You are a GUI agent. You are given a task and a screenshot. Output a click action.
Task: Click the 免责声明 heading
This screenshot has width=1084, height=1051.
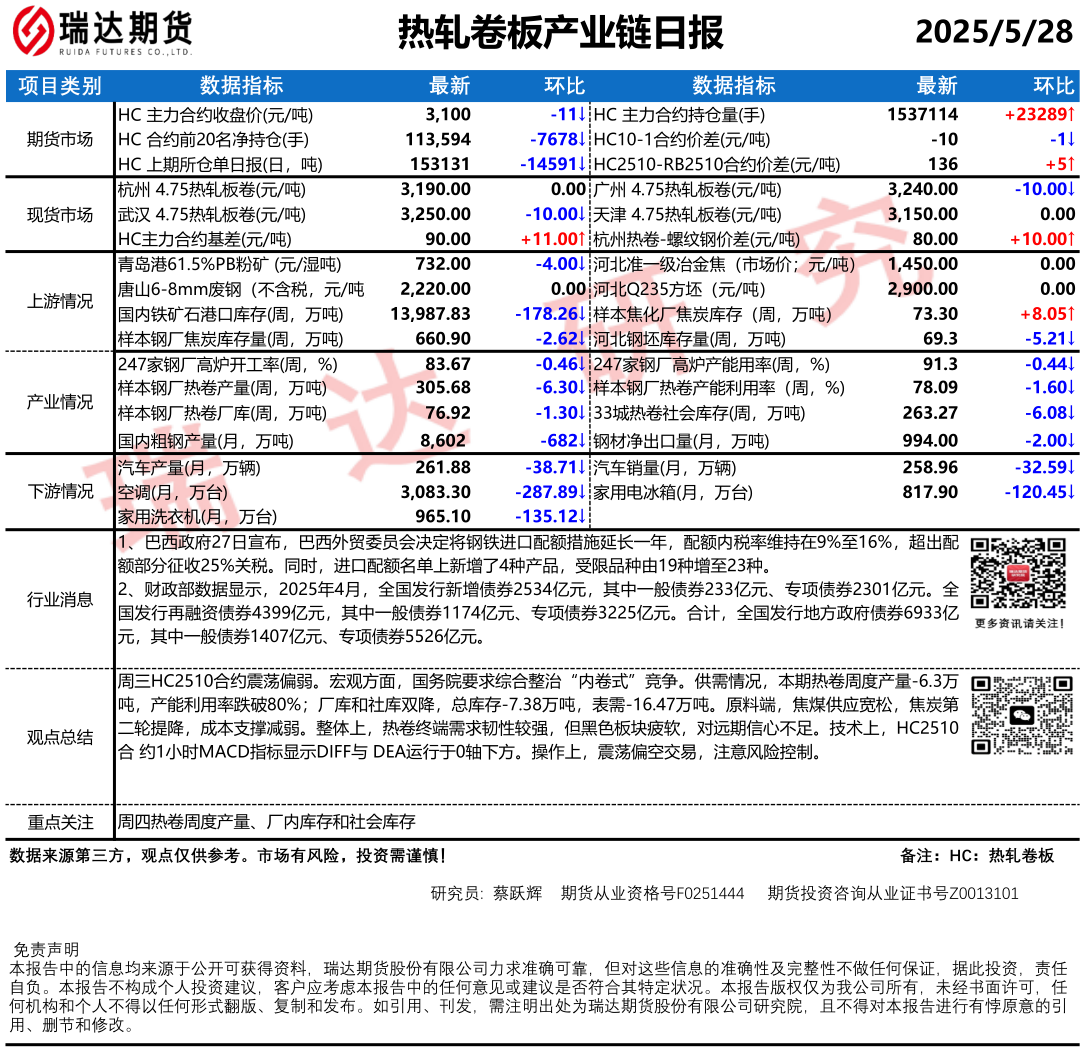pyautogui.click(x=45, y=949)
